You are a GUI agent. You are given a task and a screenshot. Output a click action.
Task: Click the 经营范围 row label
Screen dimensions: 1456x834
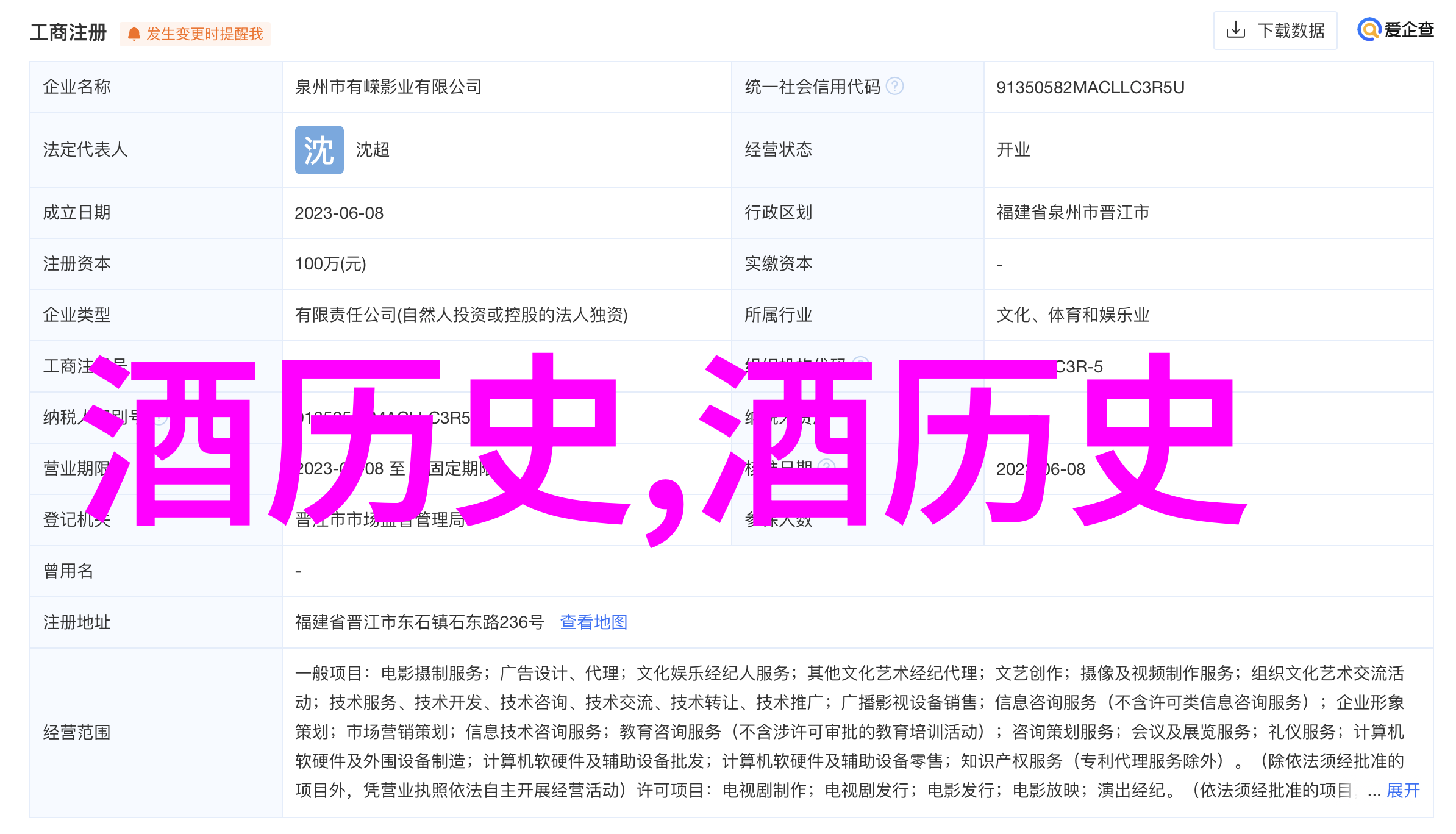tap(77, 732)
